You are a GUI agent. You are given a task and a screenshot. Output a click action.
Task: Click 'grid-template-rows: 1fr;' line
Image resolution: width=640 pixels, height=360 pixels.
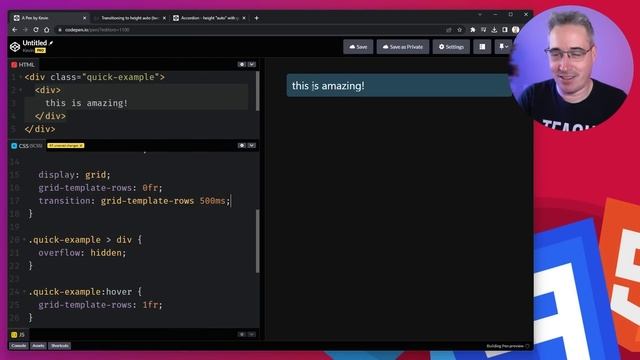coord(100,305)
